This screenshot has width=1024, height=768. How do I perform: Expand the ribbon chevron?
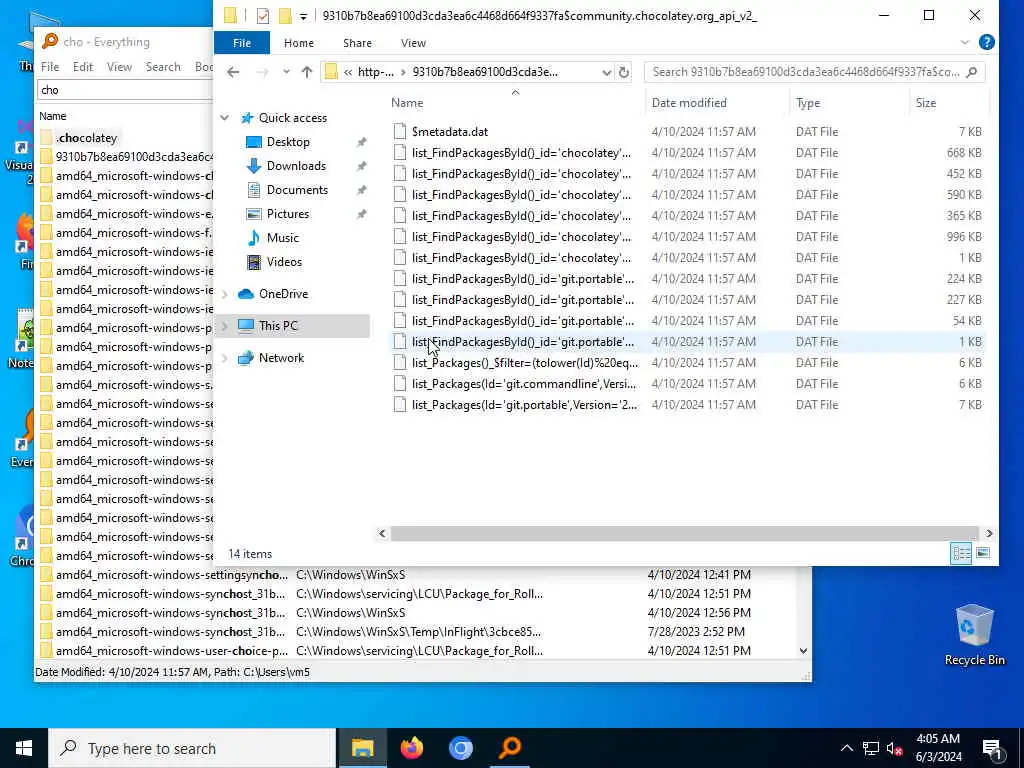(x=965, y=42)
